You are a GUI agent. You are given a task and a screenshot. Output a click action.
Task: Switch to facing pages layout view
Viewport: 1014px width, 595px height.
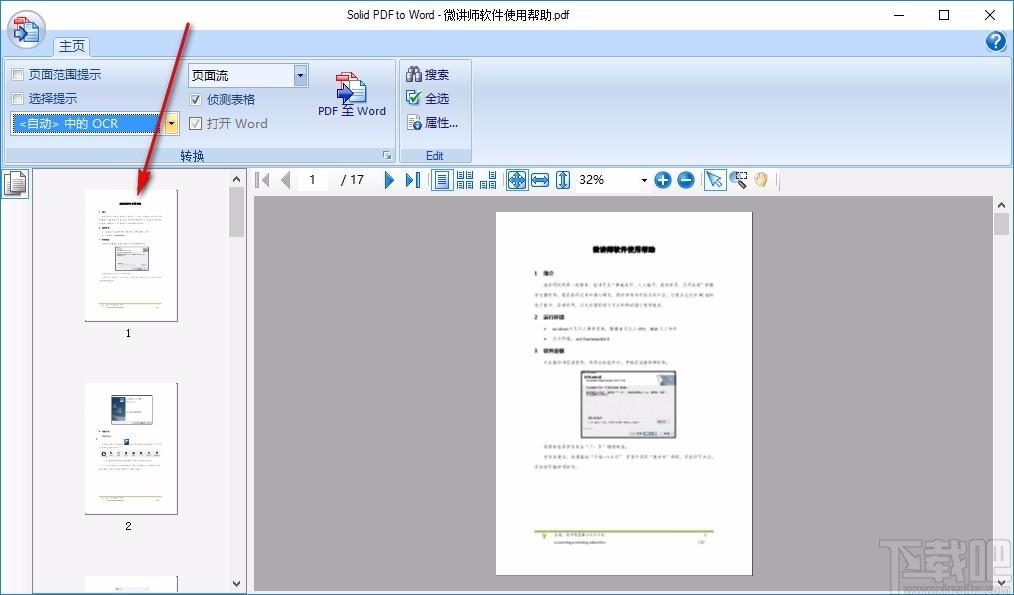[488, 180]
